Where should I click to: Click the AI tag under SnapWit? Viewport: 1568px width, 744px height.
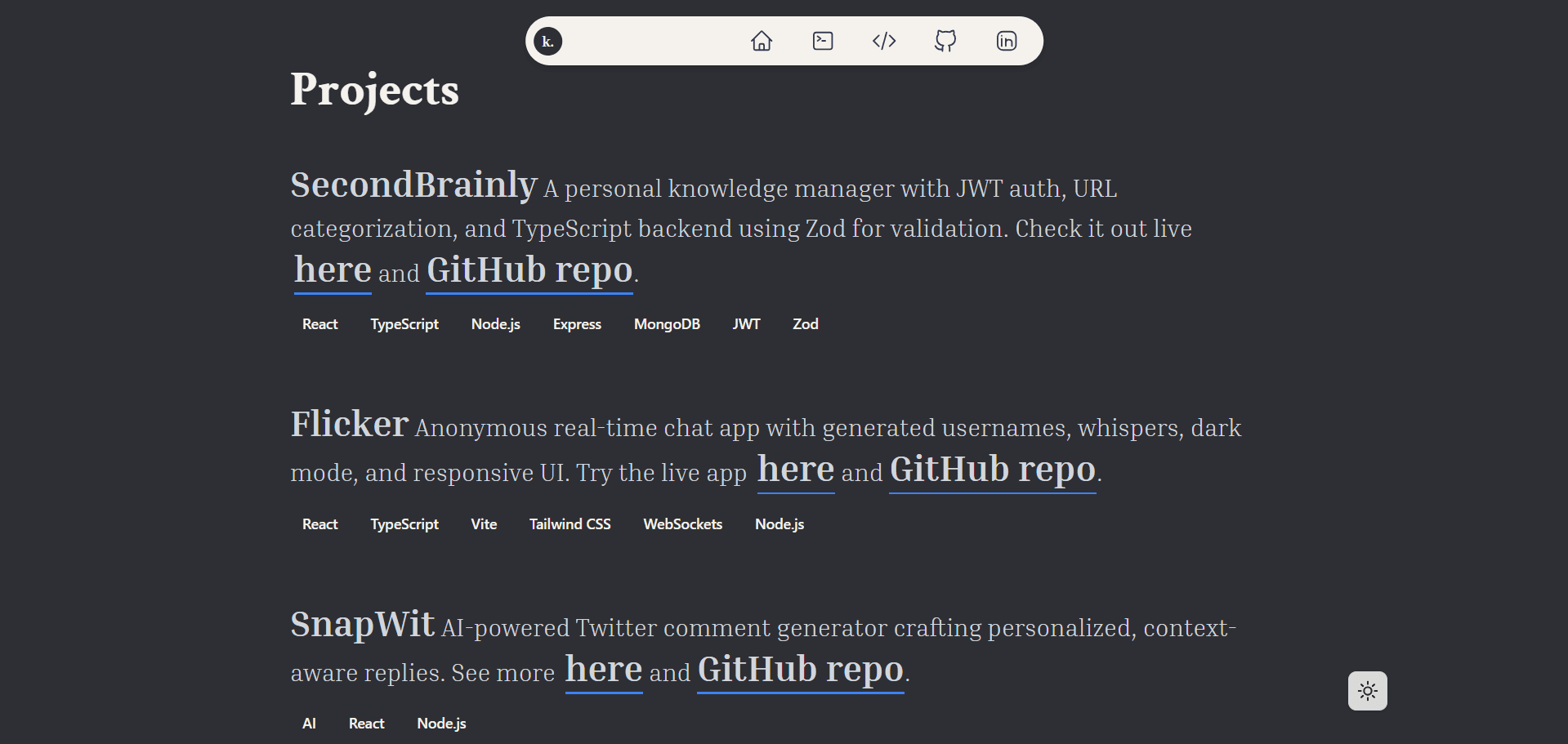point(309,724)
